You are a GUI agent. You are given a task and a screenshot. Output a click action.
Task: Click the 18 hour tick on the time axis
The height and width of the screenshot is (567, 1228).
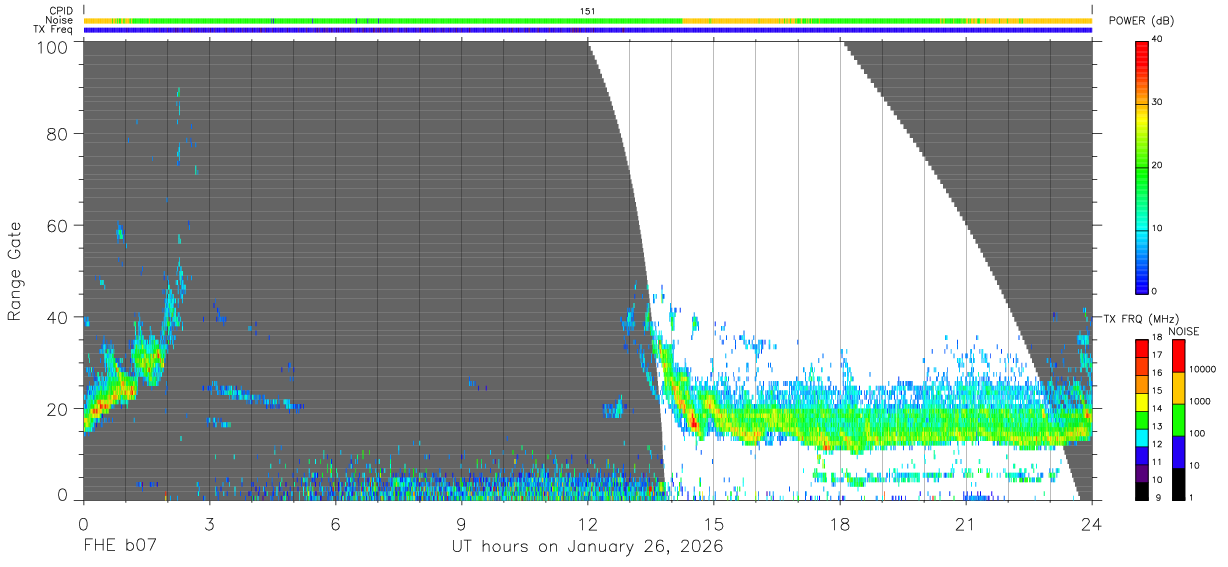[x=839, y=523]
